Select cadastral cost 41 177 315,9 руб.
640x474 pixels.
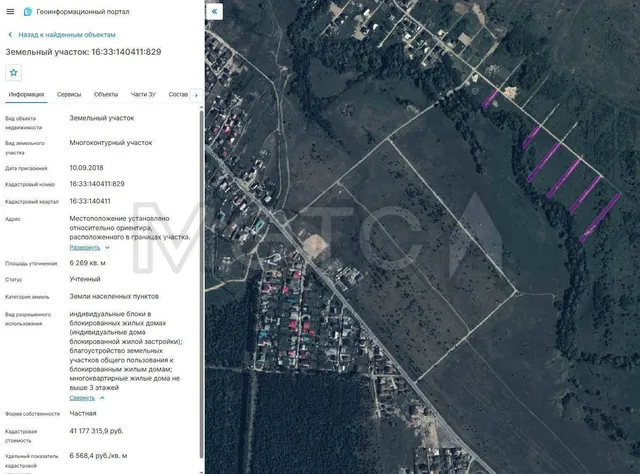[96, 431]
